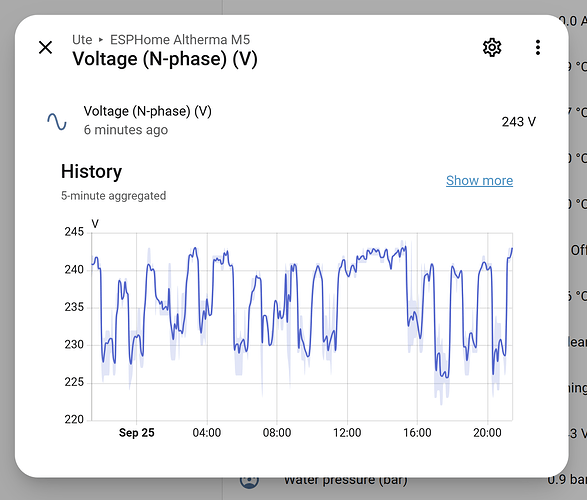587x500 pixels.
Task: Click the 0.9 bar value behind dialog
Action: 567,479
